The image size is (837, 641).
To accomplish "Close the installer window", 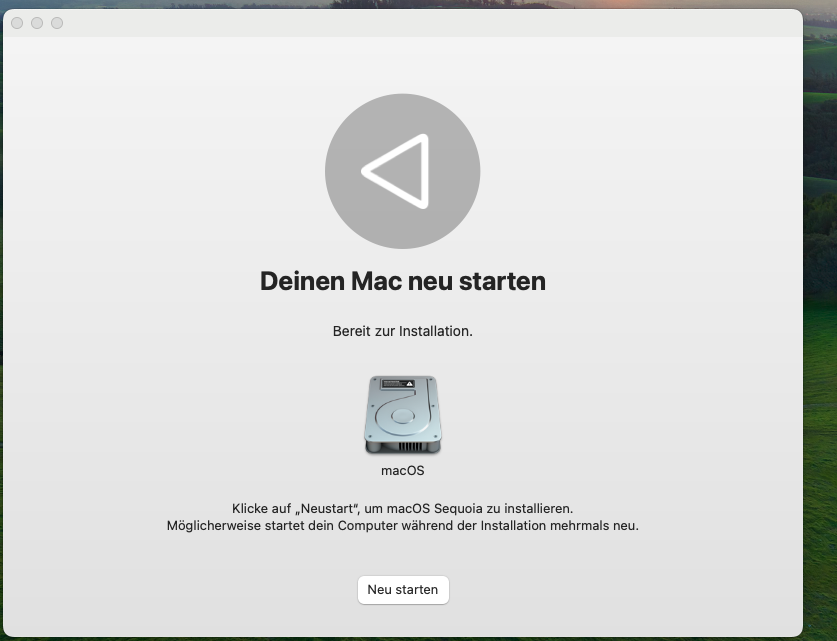I will click(17, 23).
